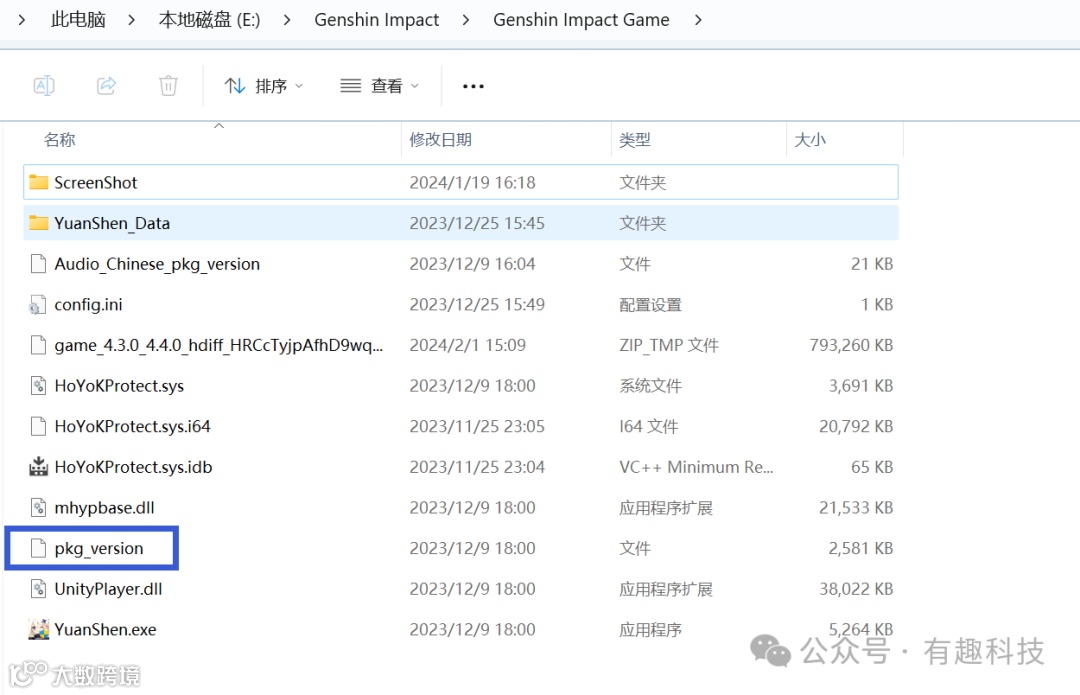Open the 排序 sort dropdown
1080x695 pixels.
click(264, 86)
